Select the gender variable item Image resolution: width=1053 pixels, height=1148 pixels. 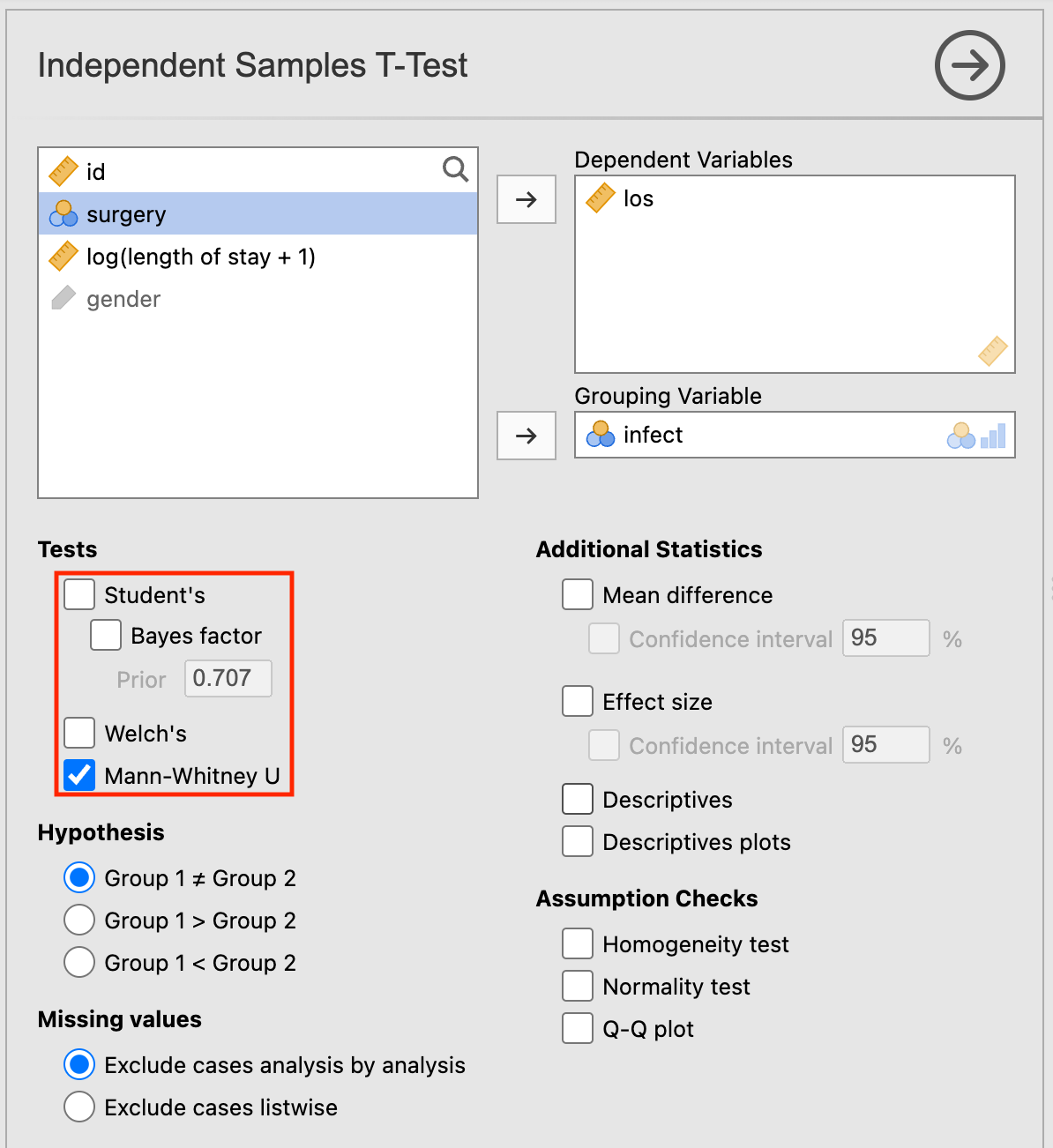[123, 299]
